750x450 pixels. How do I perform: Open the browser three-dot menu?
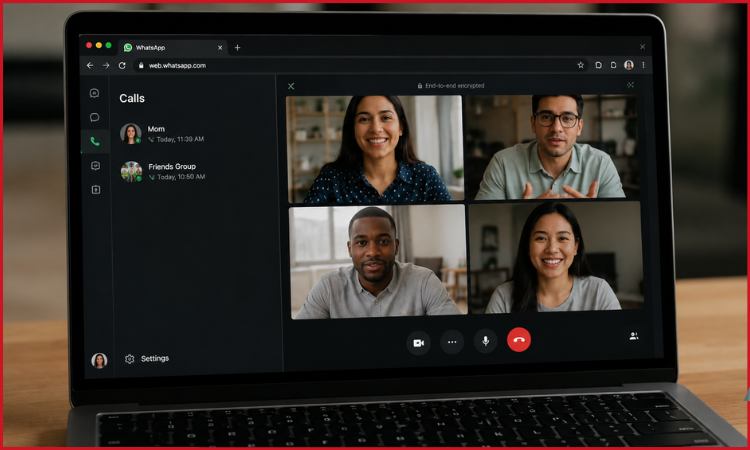tap(643, 65)
